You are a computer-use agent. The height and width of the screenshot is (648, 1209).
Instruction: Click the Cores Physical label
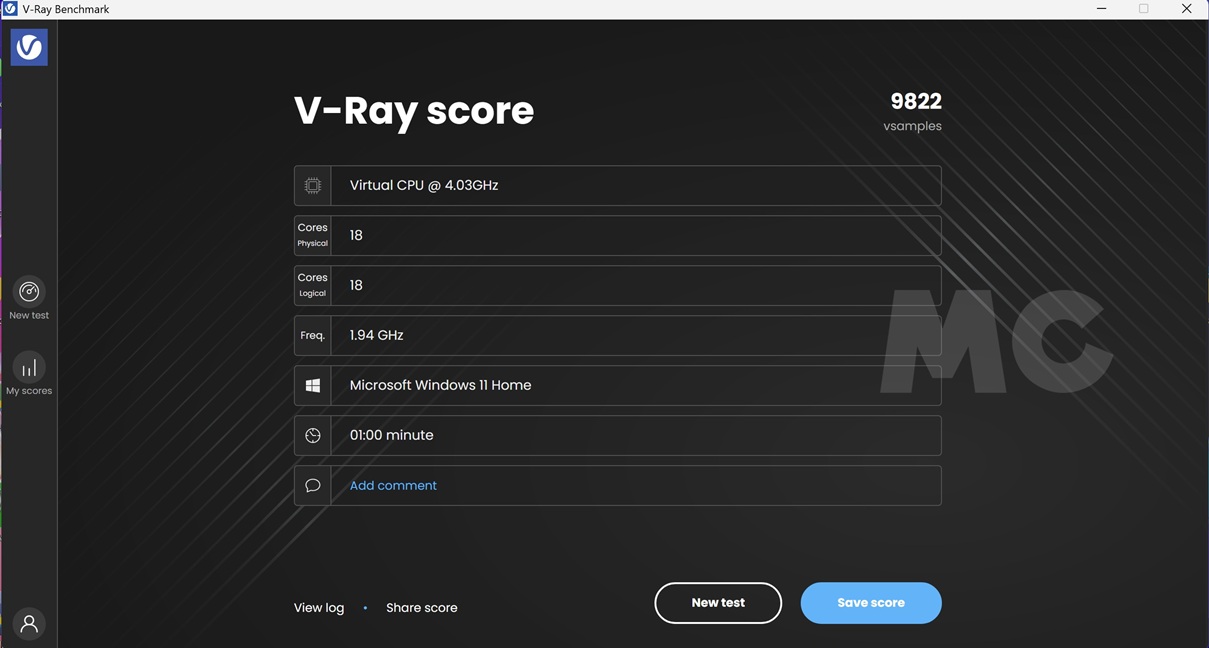313,235
